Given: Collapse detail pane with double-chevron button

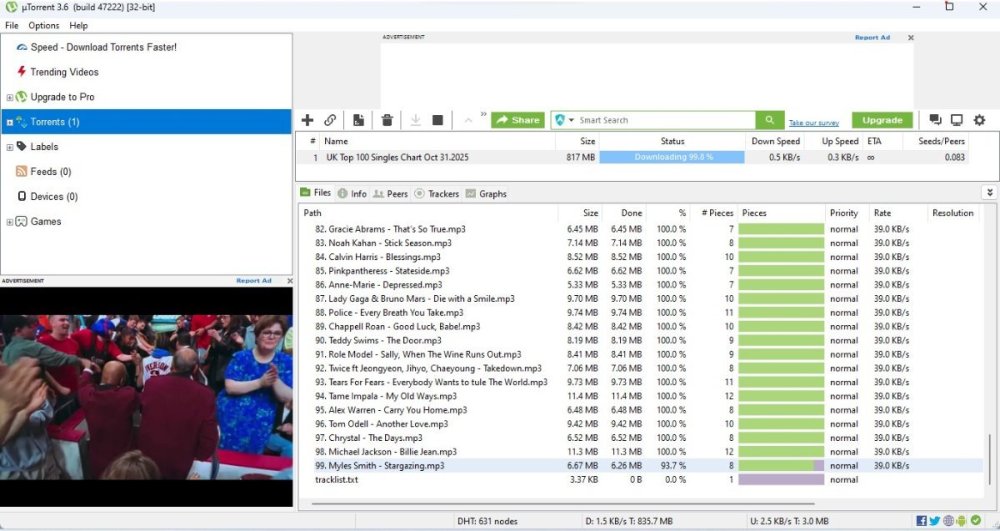Looking at the screenshot, I should (990, 193).
